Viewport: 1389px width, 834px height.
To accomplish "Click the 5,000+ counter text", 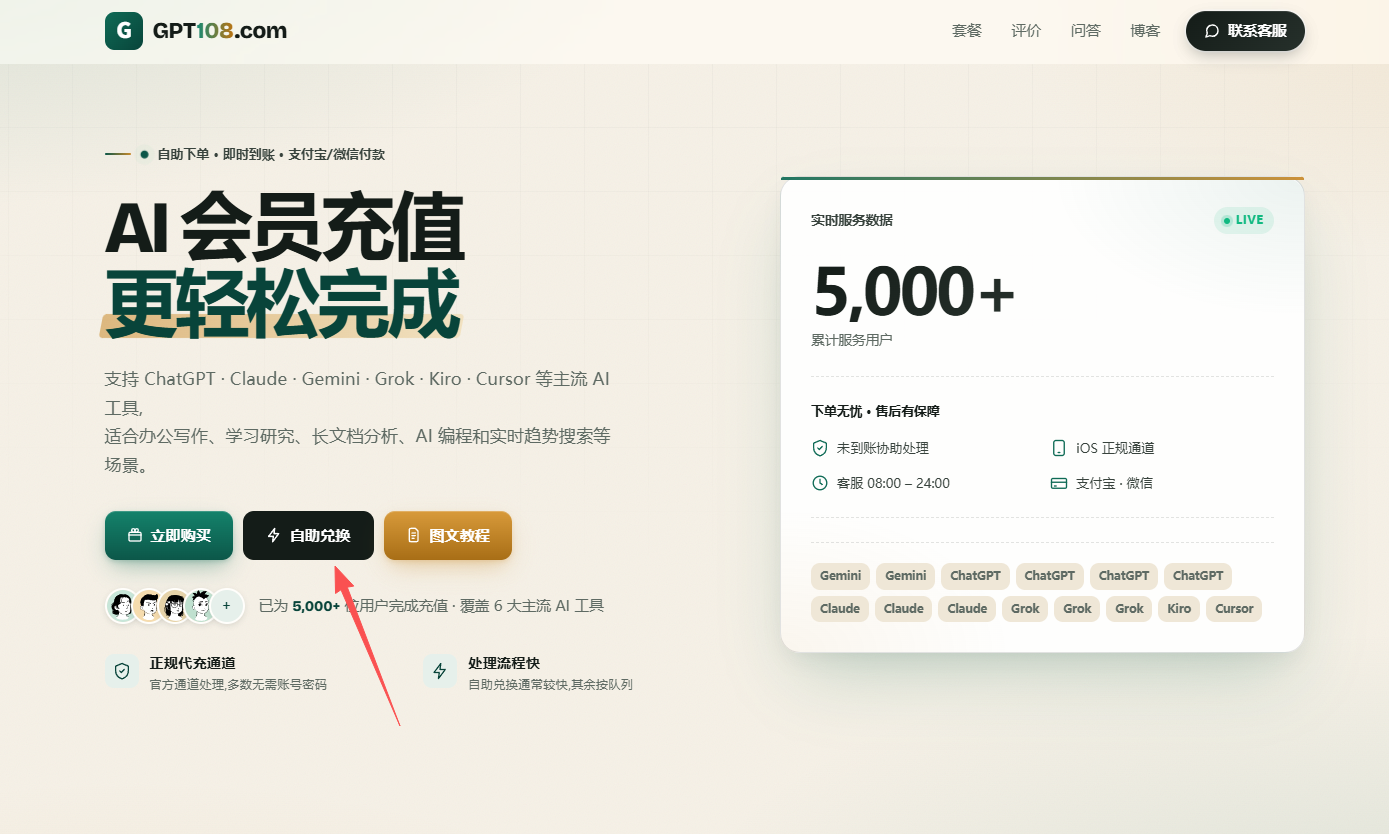I will point(914,292).
